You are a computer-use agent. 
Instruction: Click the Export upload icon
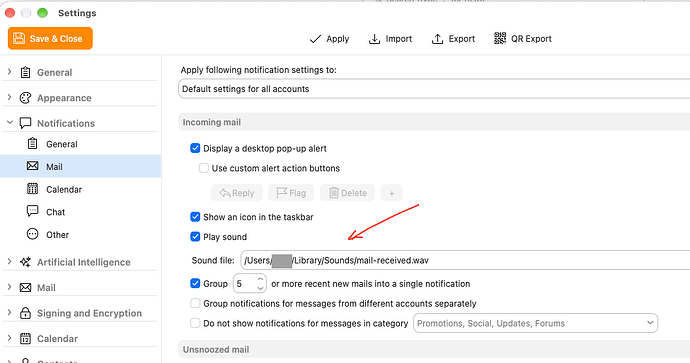pos(437,39)
